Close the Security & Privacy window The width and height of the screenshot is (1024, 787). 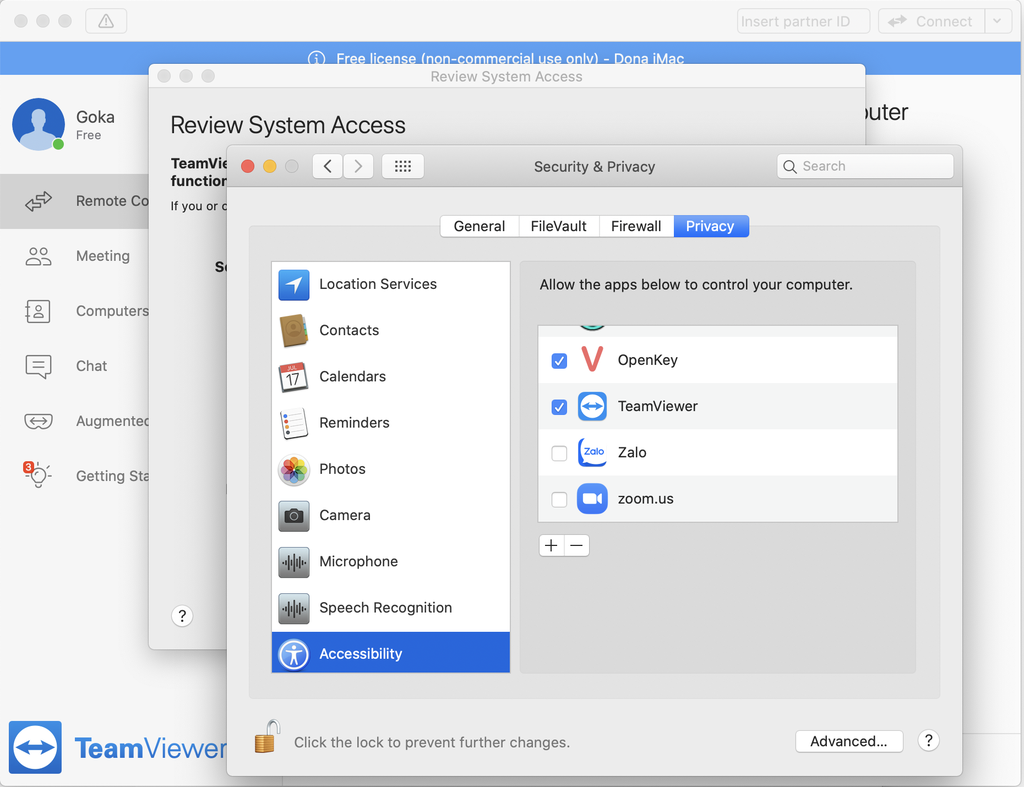[x=248, y=166]
